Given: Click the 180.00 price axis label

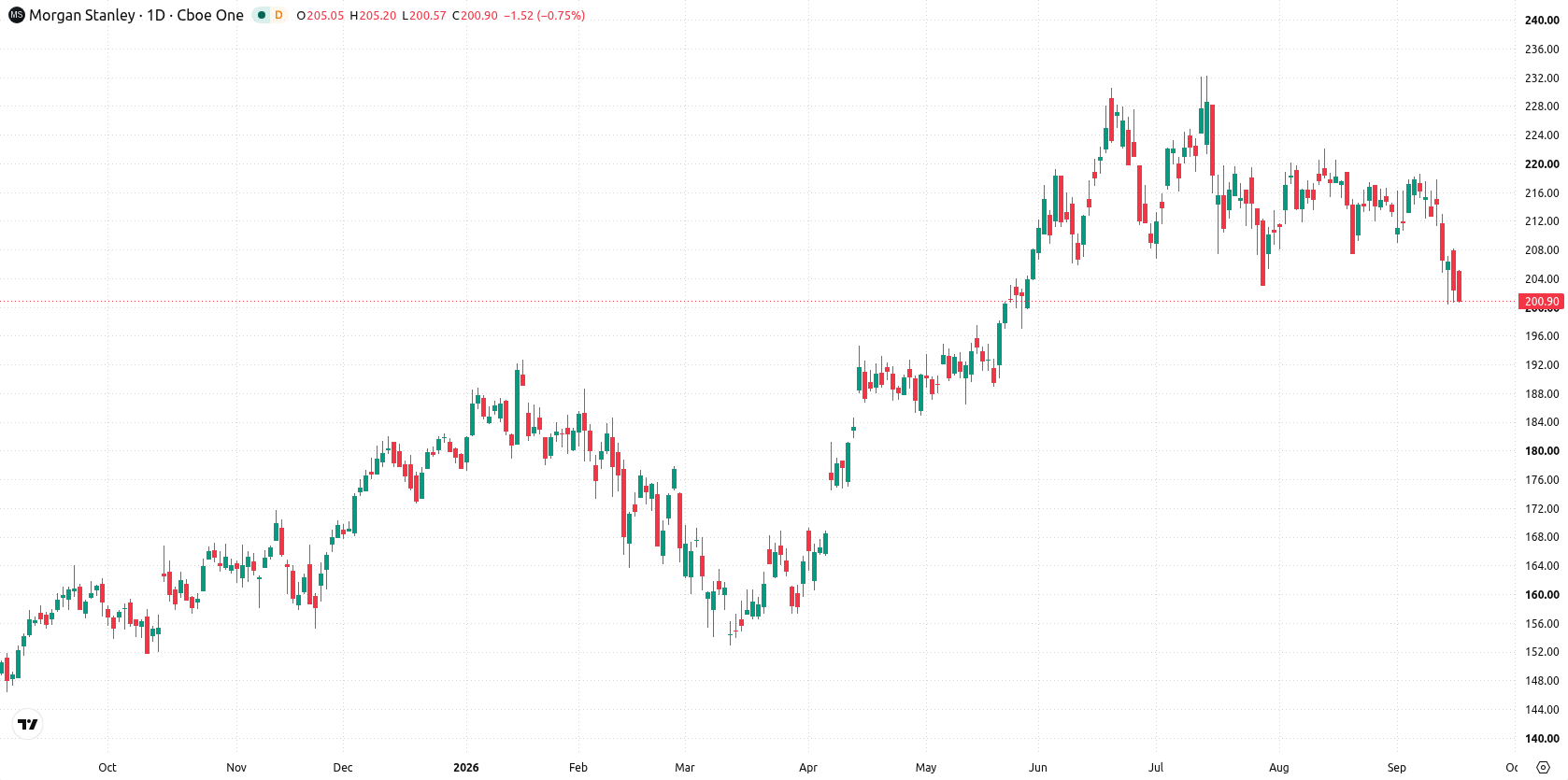Looking at the screenshot, I should [1542, 450].
